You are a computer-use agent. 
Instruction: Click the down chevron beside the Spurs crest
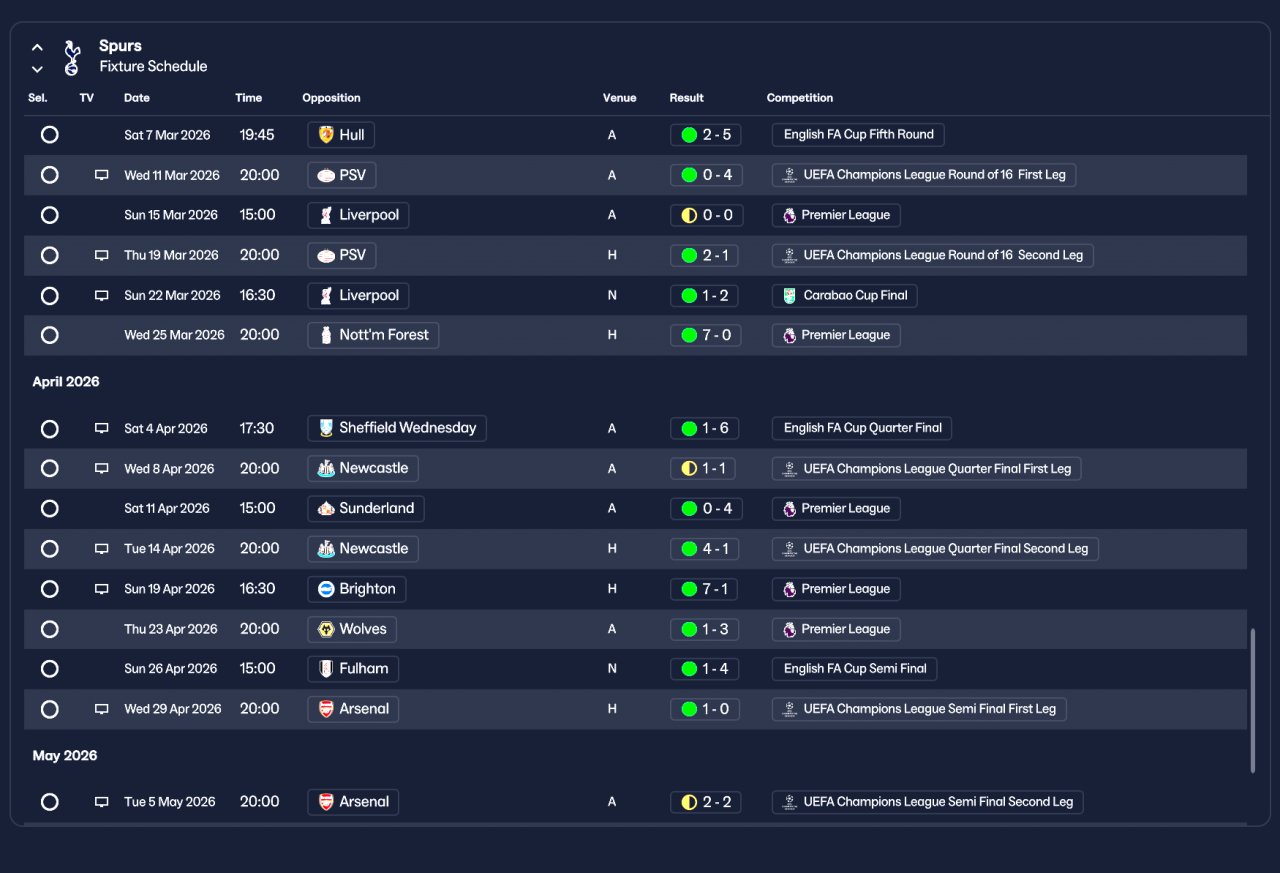pos(37,69)
